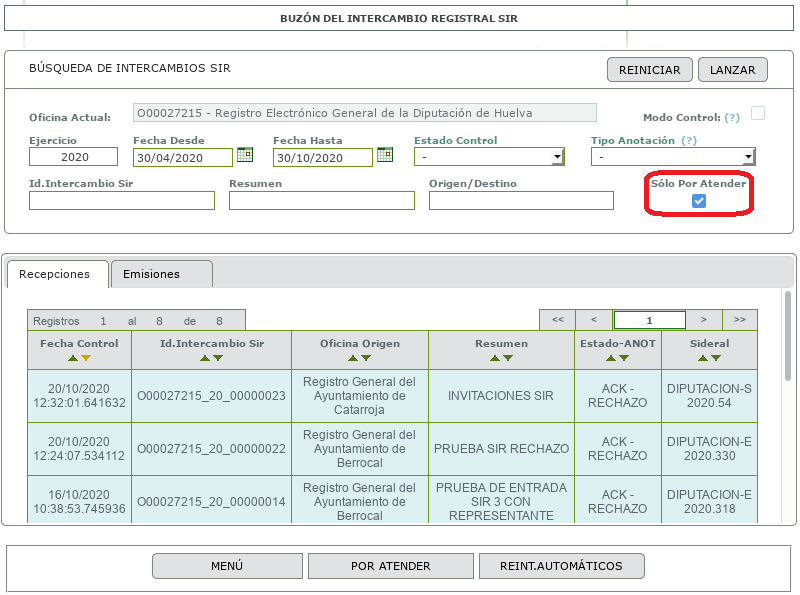Sort Sideral column descending
800x595 pixels.
tap(716, 358)
